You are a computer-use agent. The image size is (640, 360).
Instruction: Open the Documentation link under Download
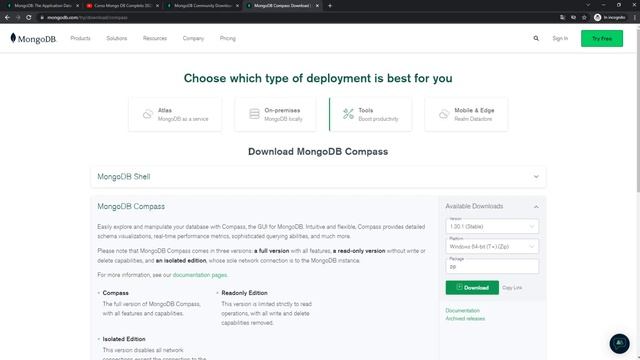pyautogui.click(x=462, y=311)
